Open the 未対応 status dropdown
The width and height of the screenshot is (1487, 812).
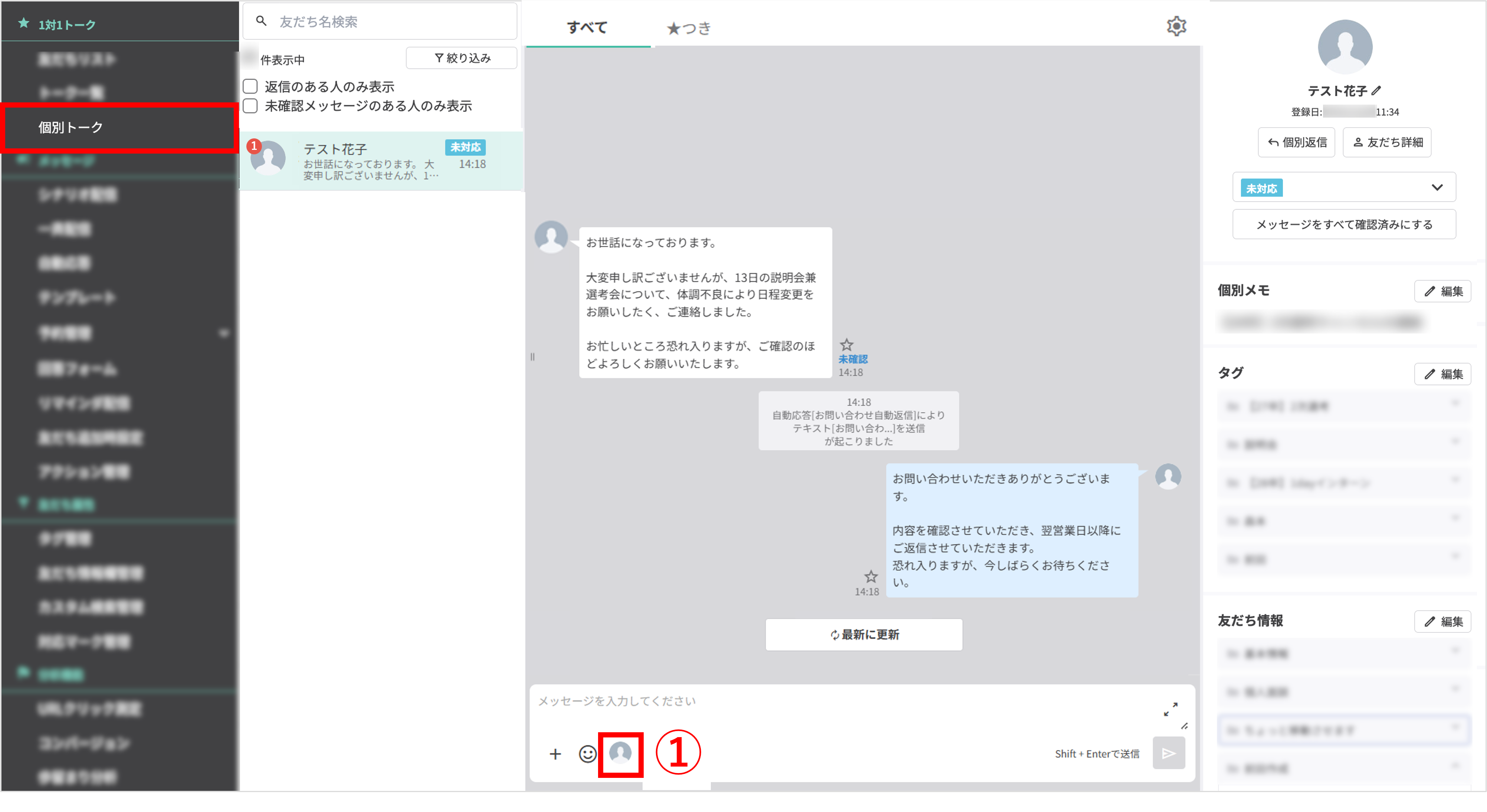coord(1437,187)
